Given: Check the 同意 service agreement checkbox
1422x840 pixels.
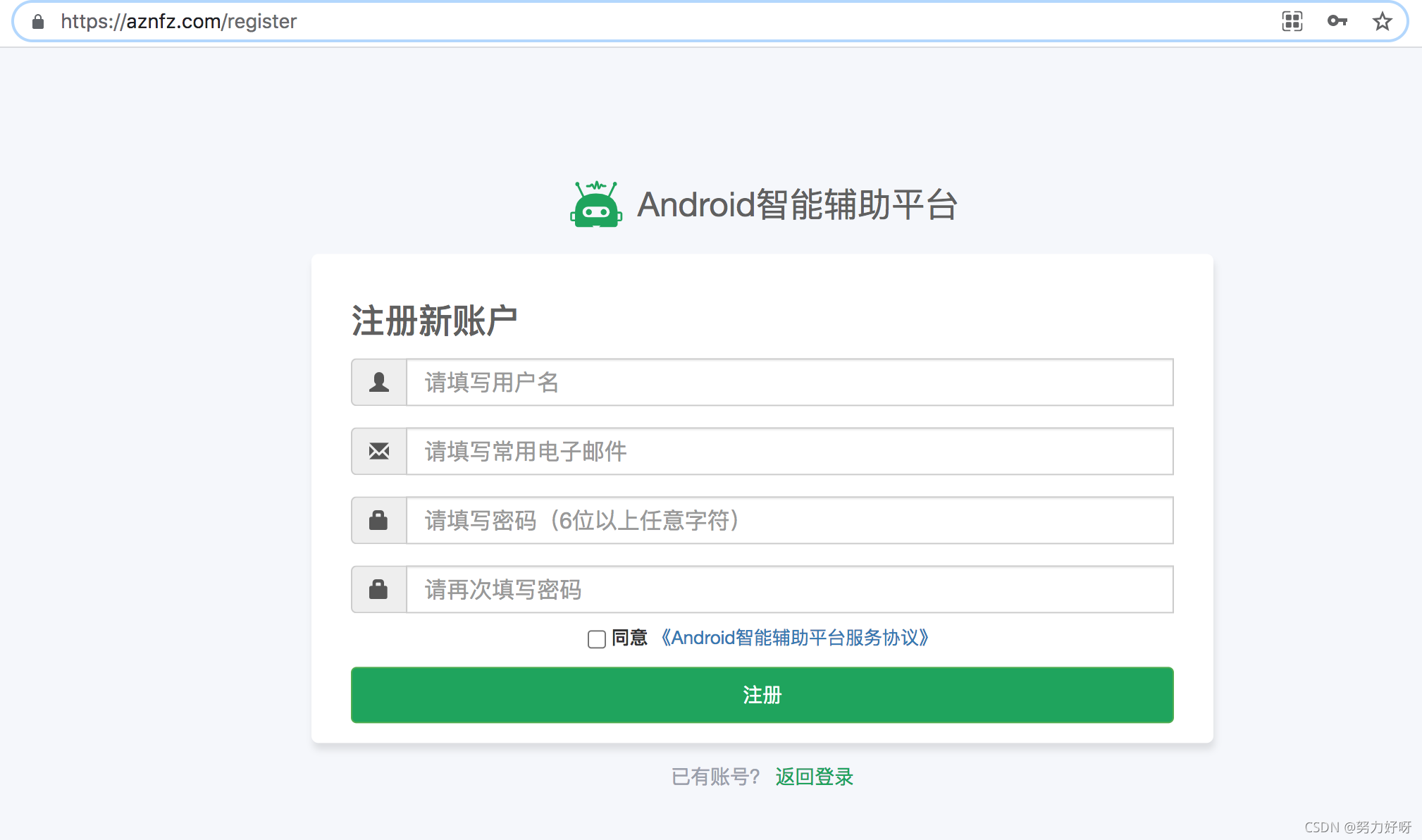Looking at the screenshot, I should [597, 639].
